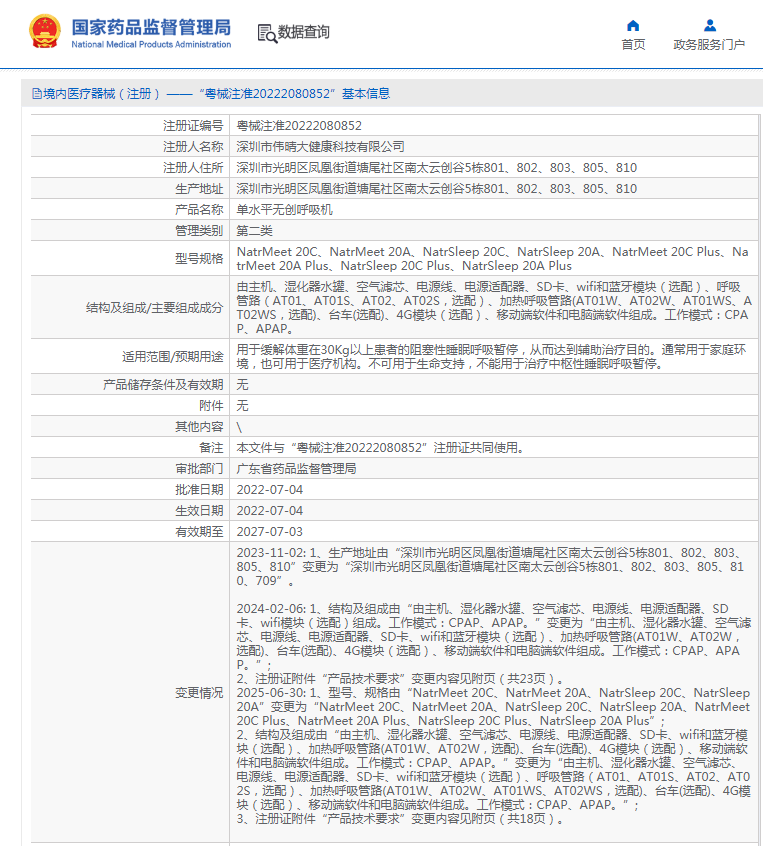This screenshot has height=846, width=763.
Task: Open the 政务服务门户 text link
Action: tap(709, 45)
